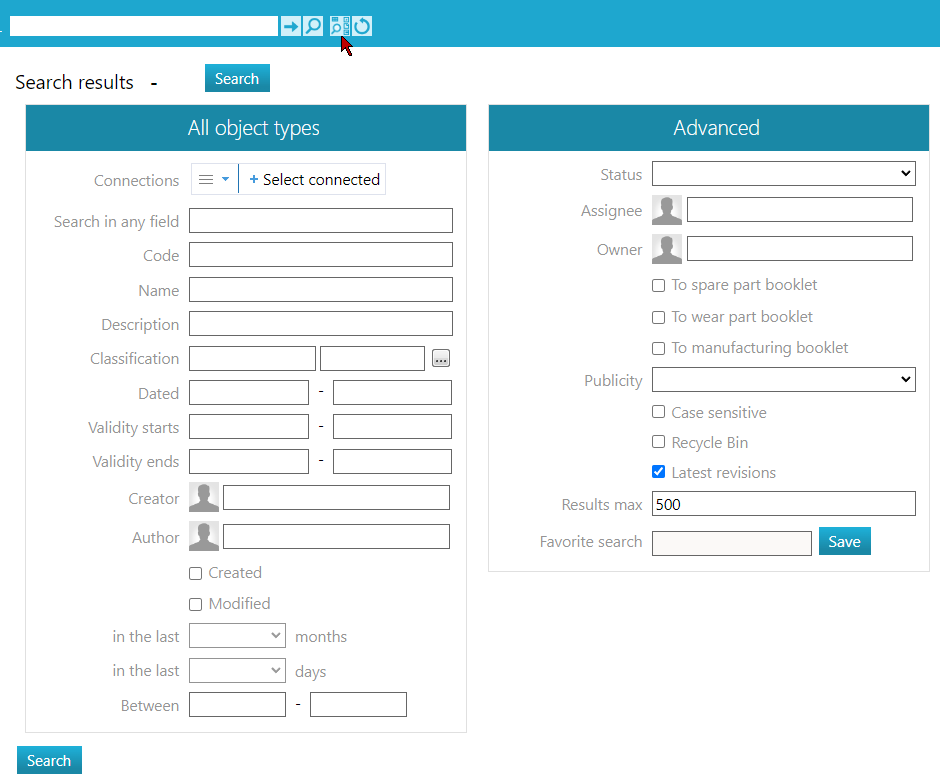Click the Assignee user picker avatar

pyautogui.click(x=667, y=210)
